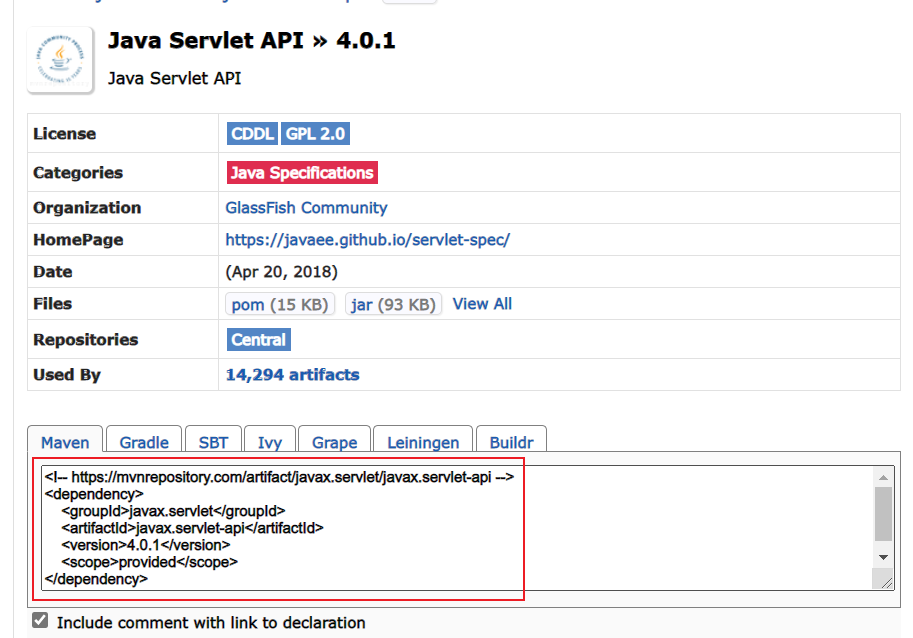Switch to the Grape tab
The image size is (913, 638).
tap(335, 441)
